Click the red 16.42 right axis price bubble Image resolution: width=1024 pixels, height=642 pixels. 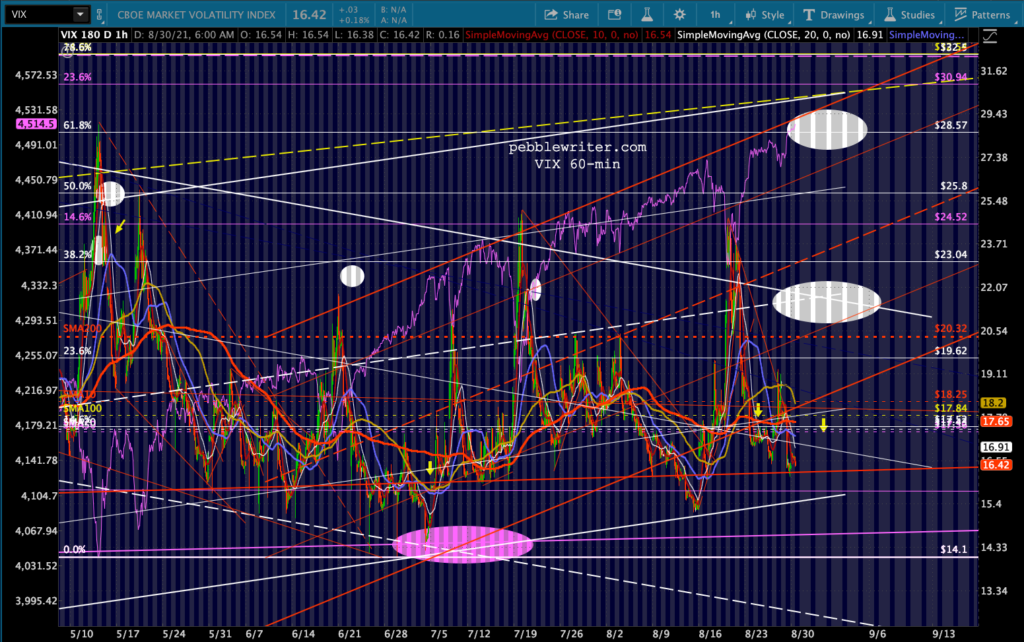[995, 464]
